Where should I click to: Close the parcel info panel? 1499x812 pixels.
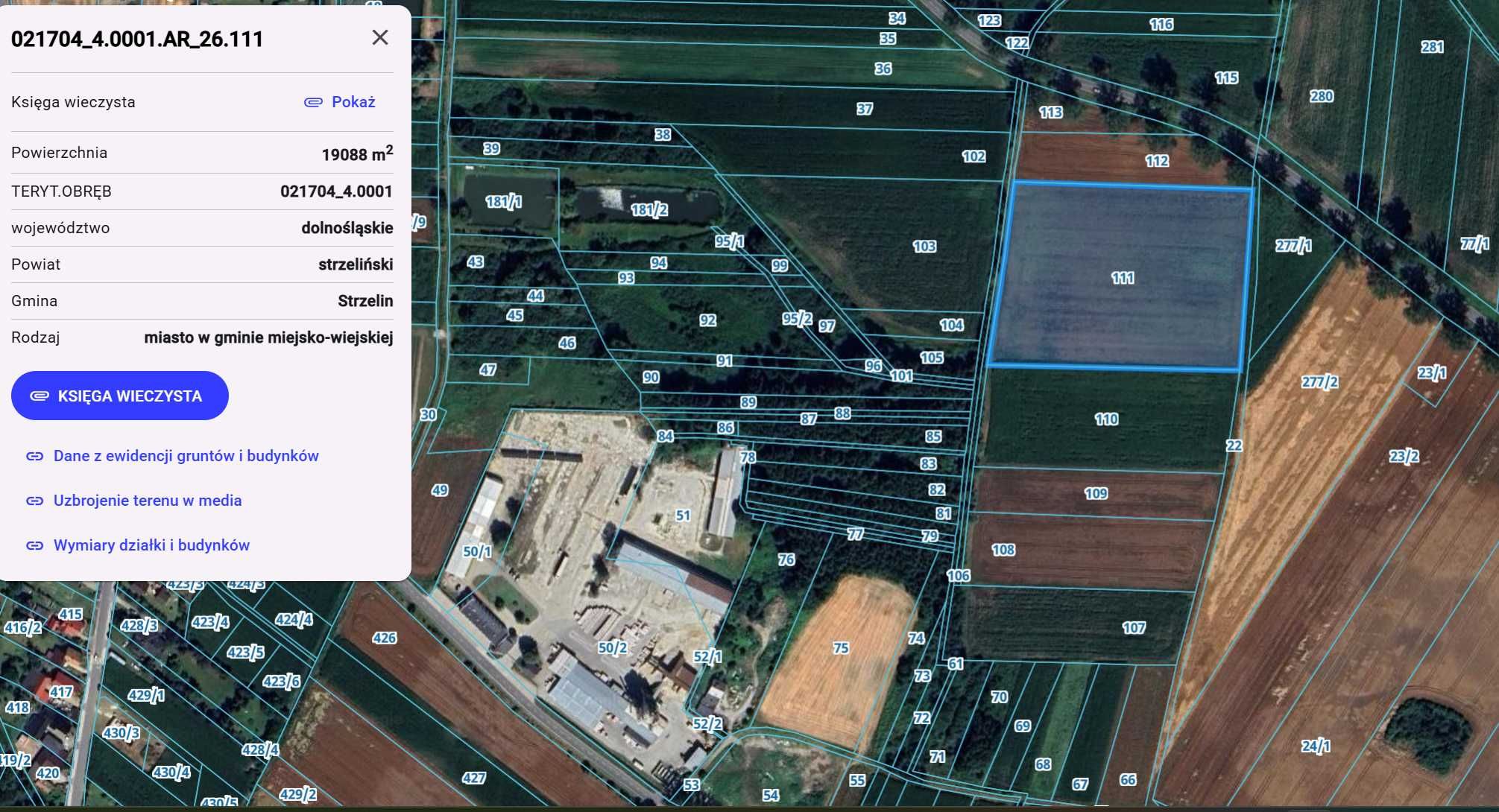[x=380, y=37]
